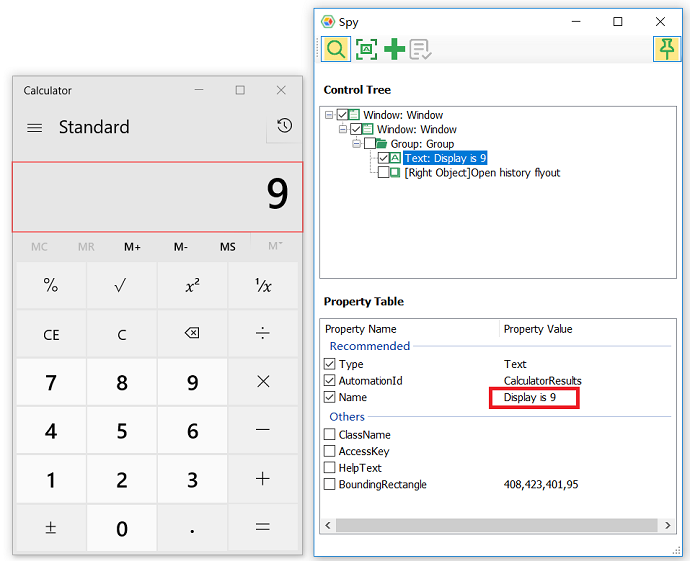This screenshot has width=690, height=561.
Task: Uncheck the AutomationId property checkbox
Action: tap(330, 381)
